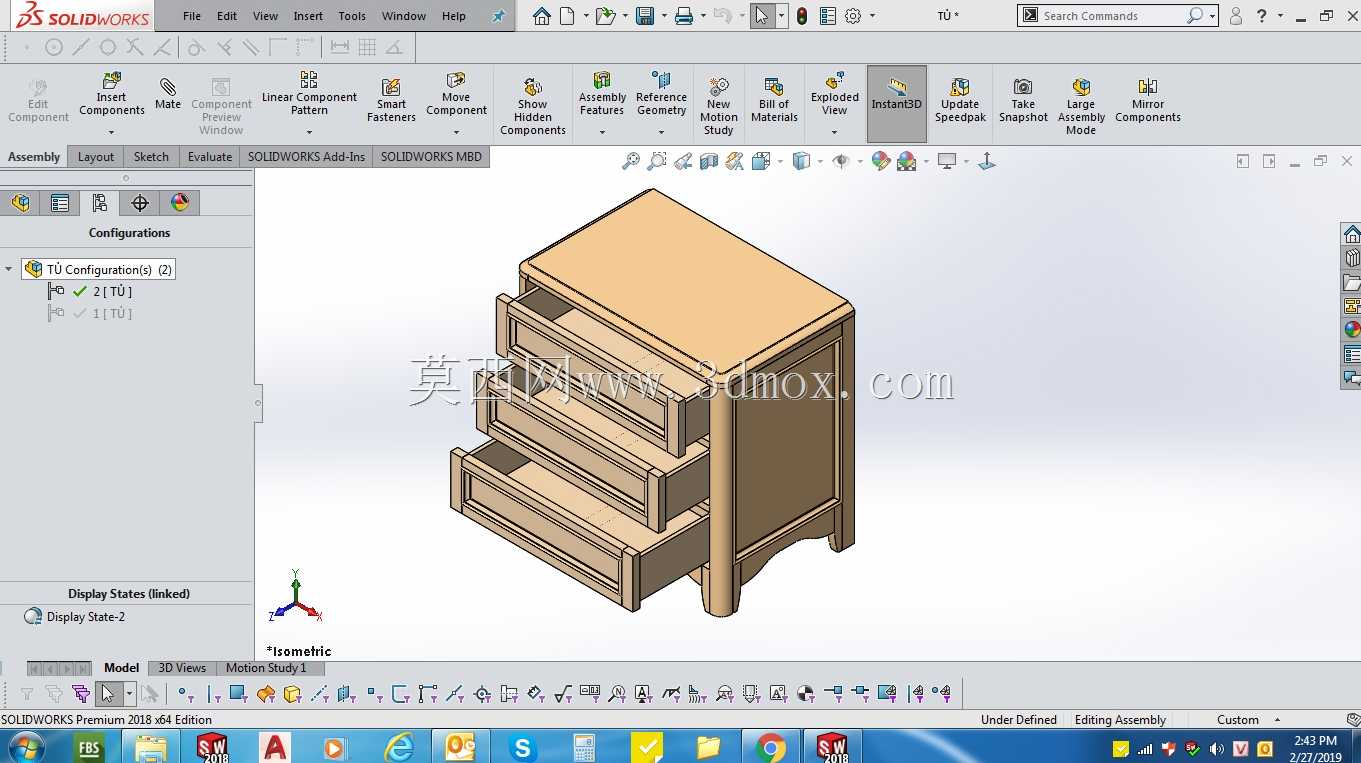Image resolution: width=1361 pixels, height=763 pixels.
Task: Select the Mate tool
Action: (x=168, y=93)
